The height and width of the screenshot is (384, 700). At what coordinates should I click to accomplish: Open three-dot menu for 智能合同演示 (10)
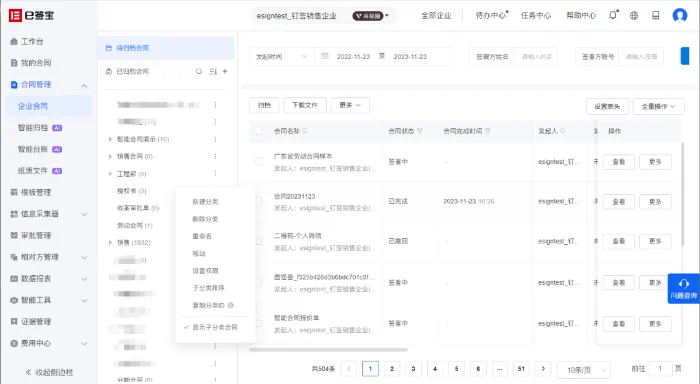click(215, 139)
